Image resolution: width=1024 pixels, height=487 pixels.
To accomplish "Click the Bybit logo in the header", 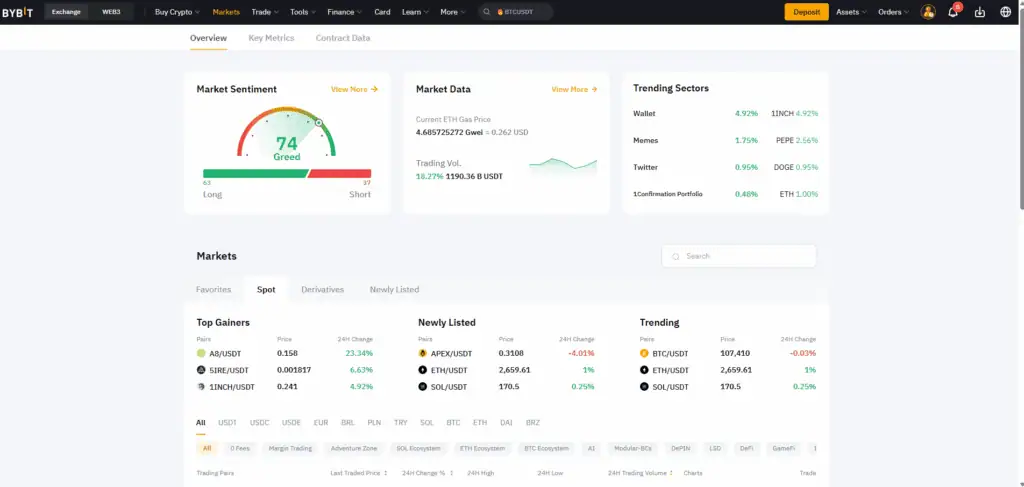I will [19, 12].
